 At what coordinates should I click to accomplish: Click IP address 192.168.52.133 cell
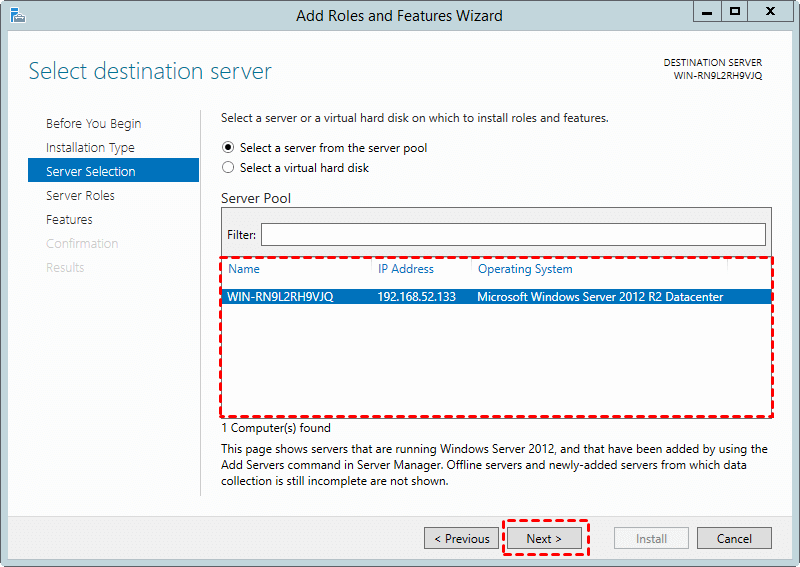click(x=416, y=297)
